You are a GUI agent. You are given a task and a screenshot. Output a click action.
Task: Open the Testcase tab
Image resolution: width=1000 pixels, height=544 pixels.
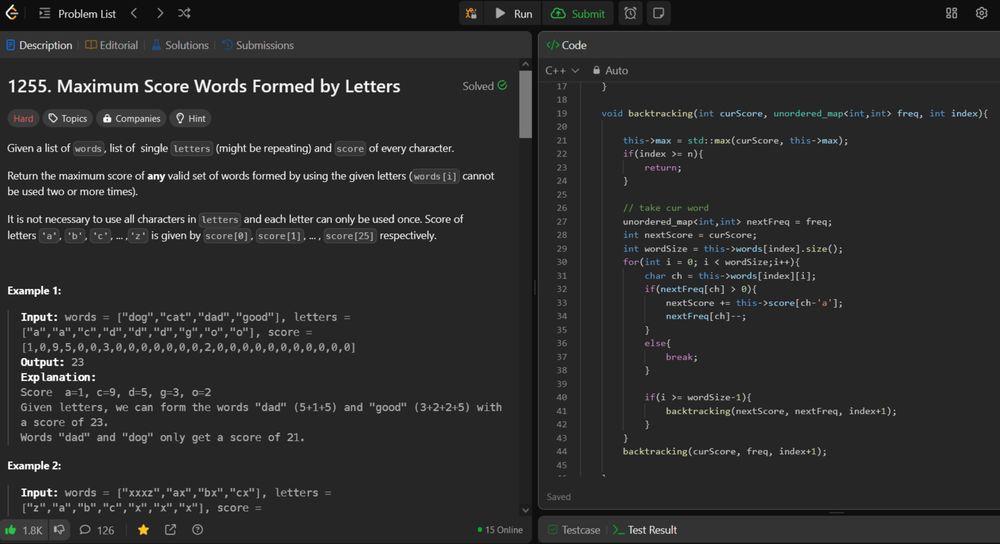pos(574,530)
